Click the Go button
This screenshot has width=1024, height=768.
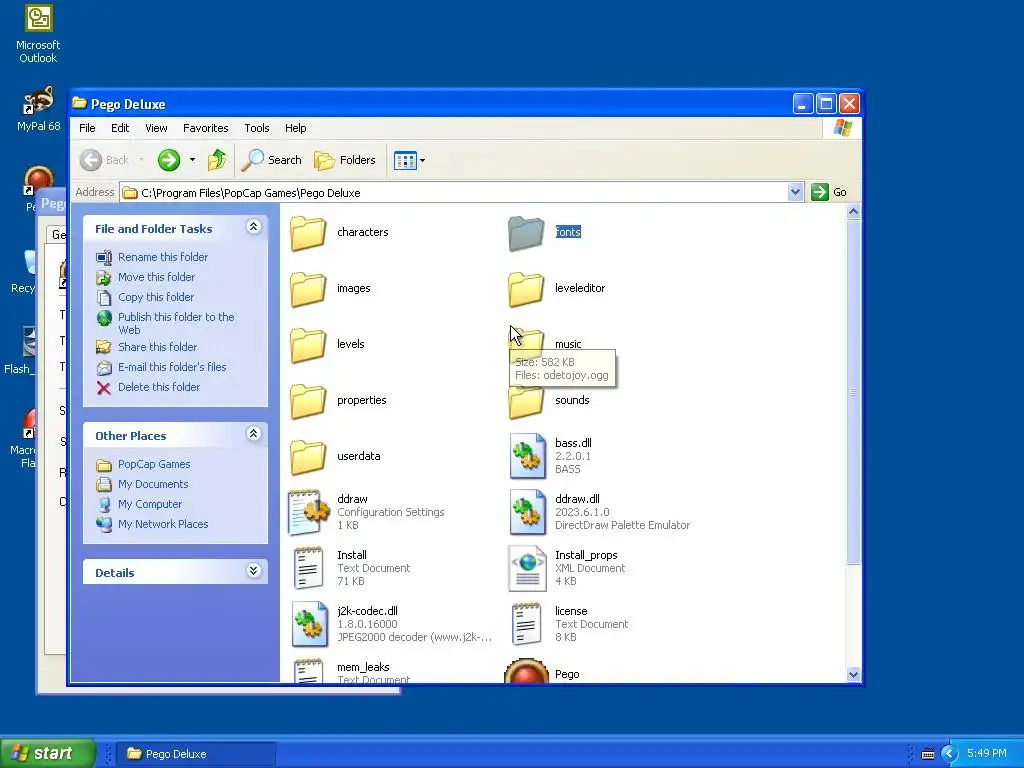(829, 192)
